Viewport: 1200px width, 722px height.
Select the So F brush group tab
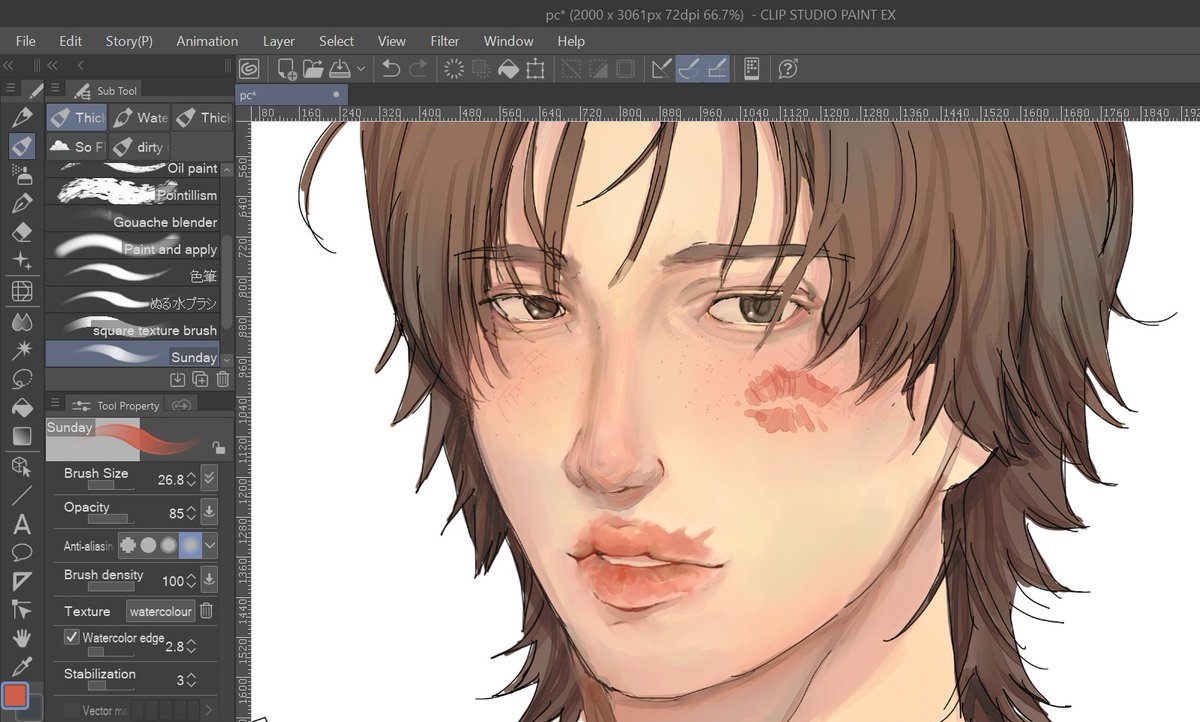coord(76,146)
